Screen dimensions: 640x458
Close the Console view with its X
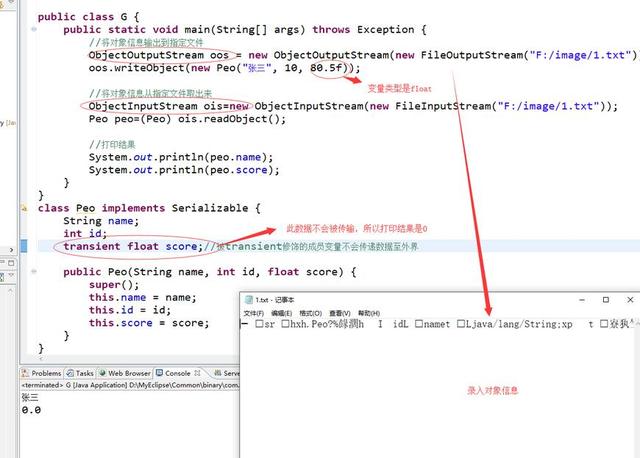point(198,373)
